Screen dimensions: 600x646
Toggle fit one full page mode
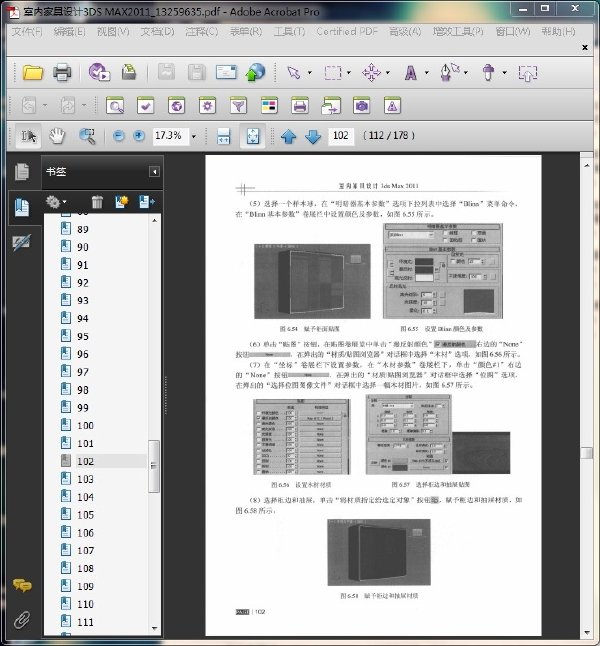click(253, 136)
